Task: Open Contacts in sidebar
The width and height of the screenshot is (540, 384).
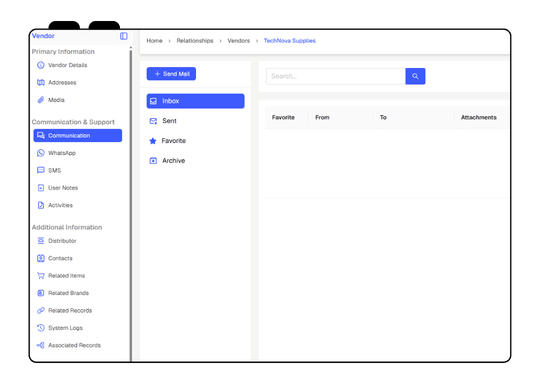Action: pos(77,258)
